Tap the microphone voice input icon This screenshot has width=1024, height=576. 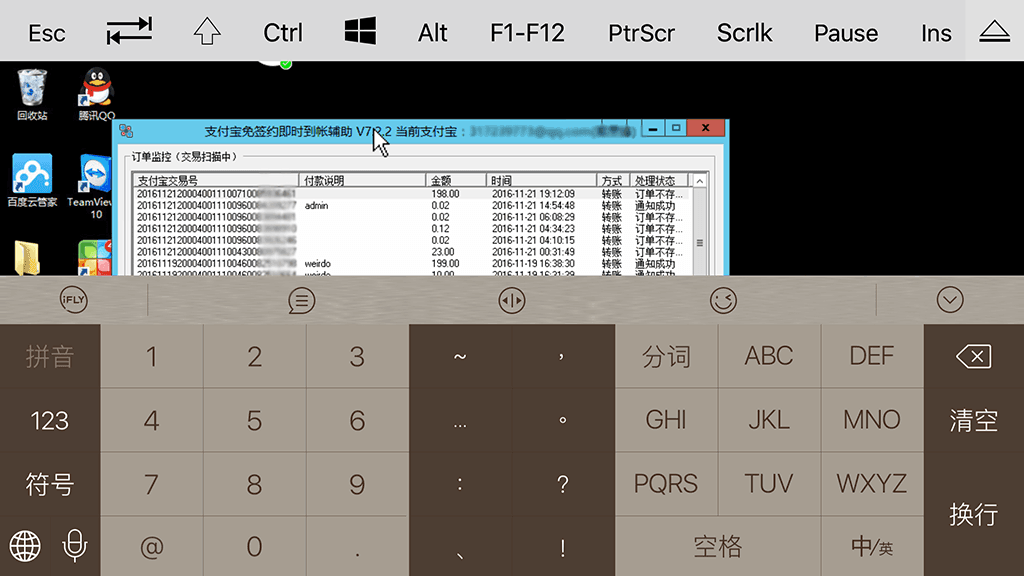click(74, 546)
